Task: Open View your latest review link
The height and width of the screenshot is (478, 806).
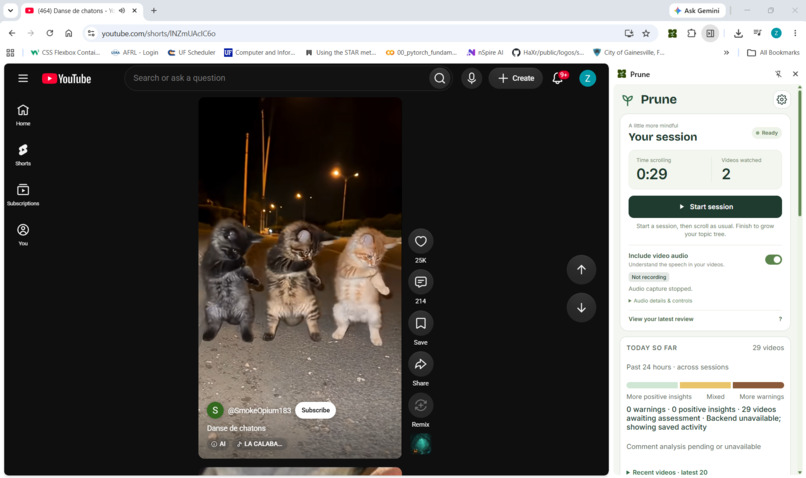Action: (x=661, y=319)
